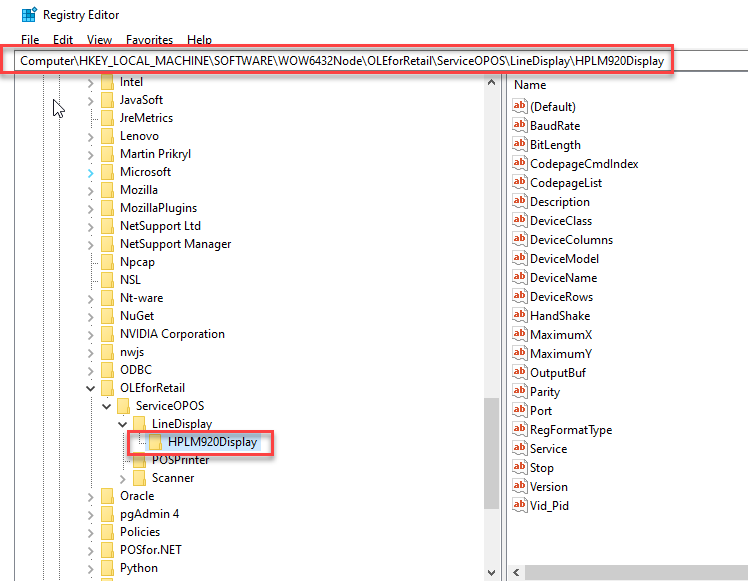The height and width of the screenshot is (581, 748).
Task: Open the Favorites menu
Action: pos(148,40)
